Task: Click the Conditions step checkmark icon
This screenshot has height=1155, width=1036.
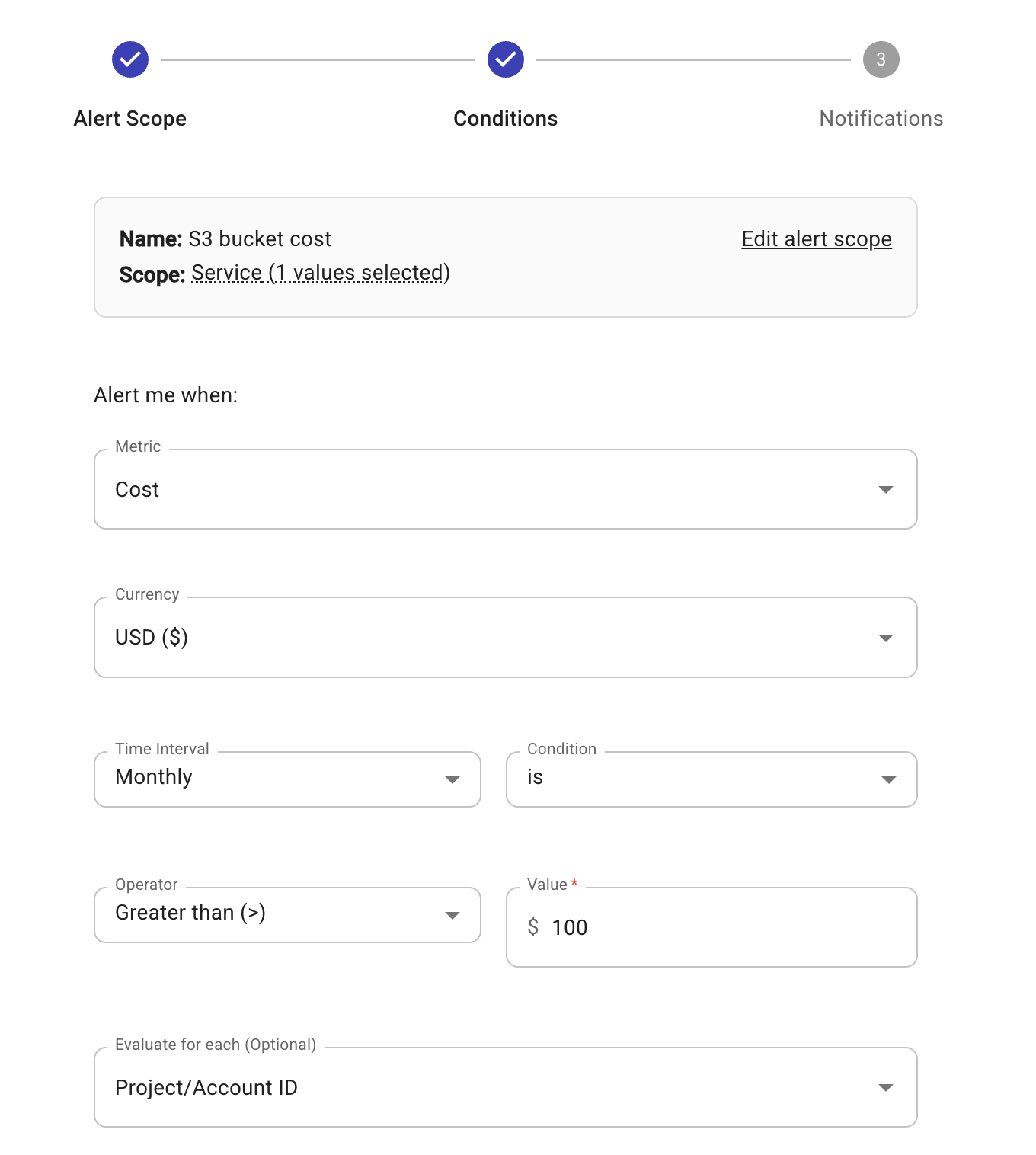Action: pos(505,59)
